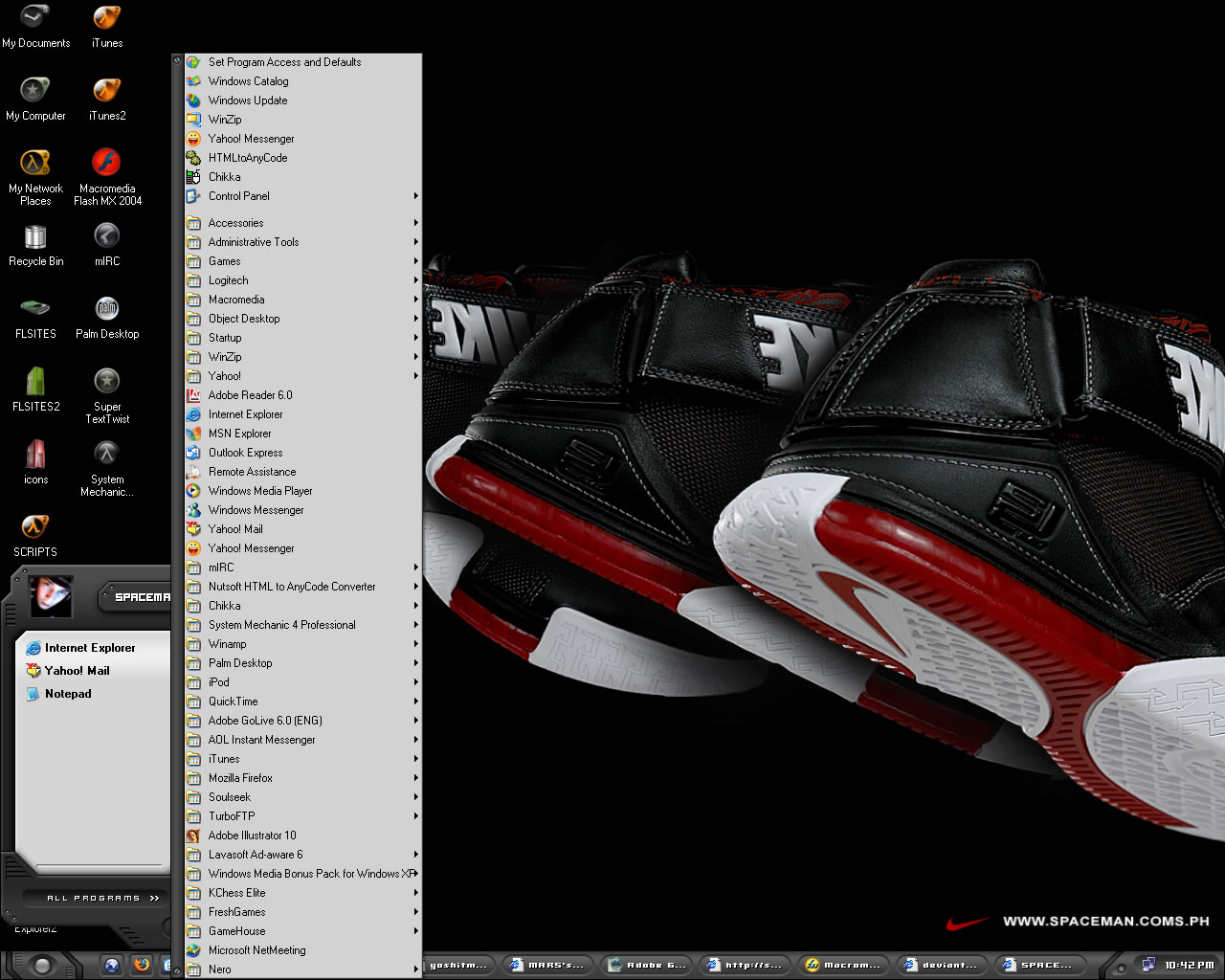The width and height of the screenshot is (1225, 980).
Task: Open the Soulseek folder entry
Action: point(302,797)
